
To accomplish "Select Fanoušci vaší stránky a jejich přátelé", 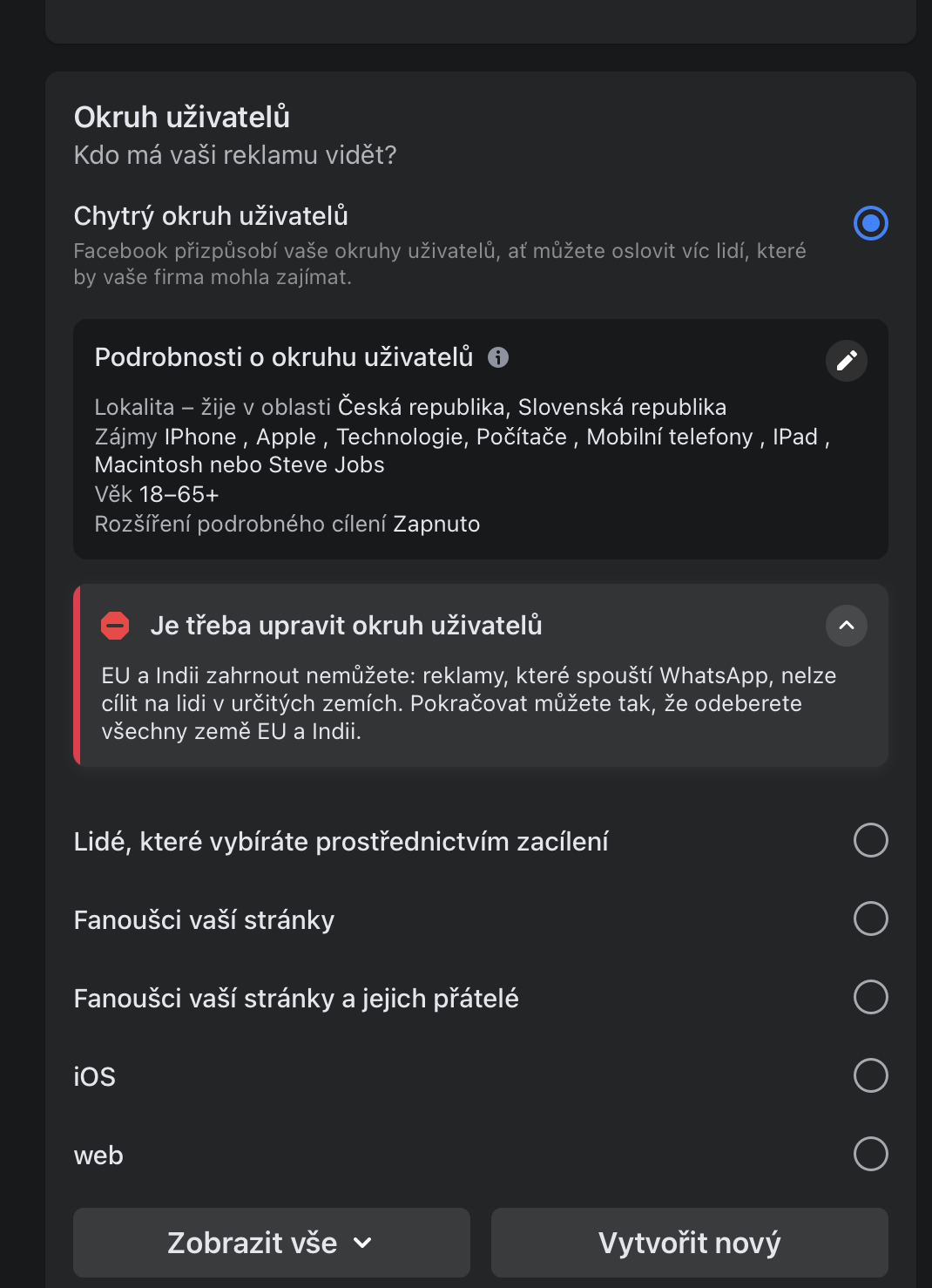I will point(870,997).
